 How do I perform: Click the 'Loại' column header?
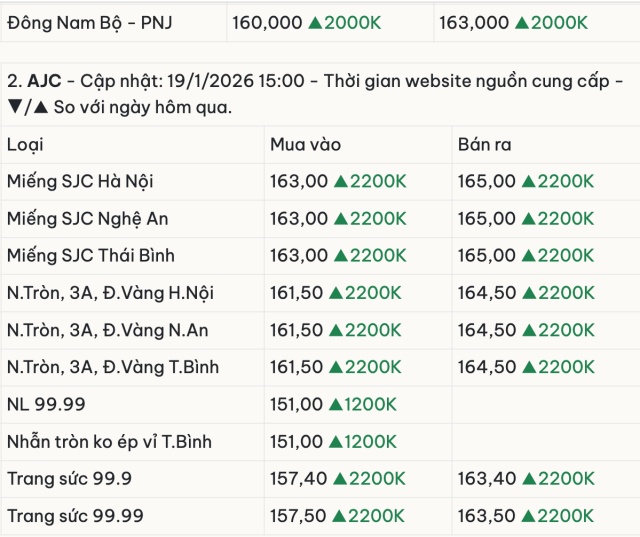[x=25, y=144]
